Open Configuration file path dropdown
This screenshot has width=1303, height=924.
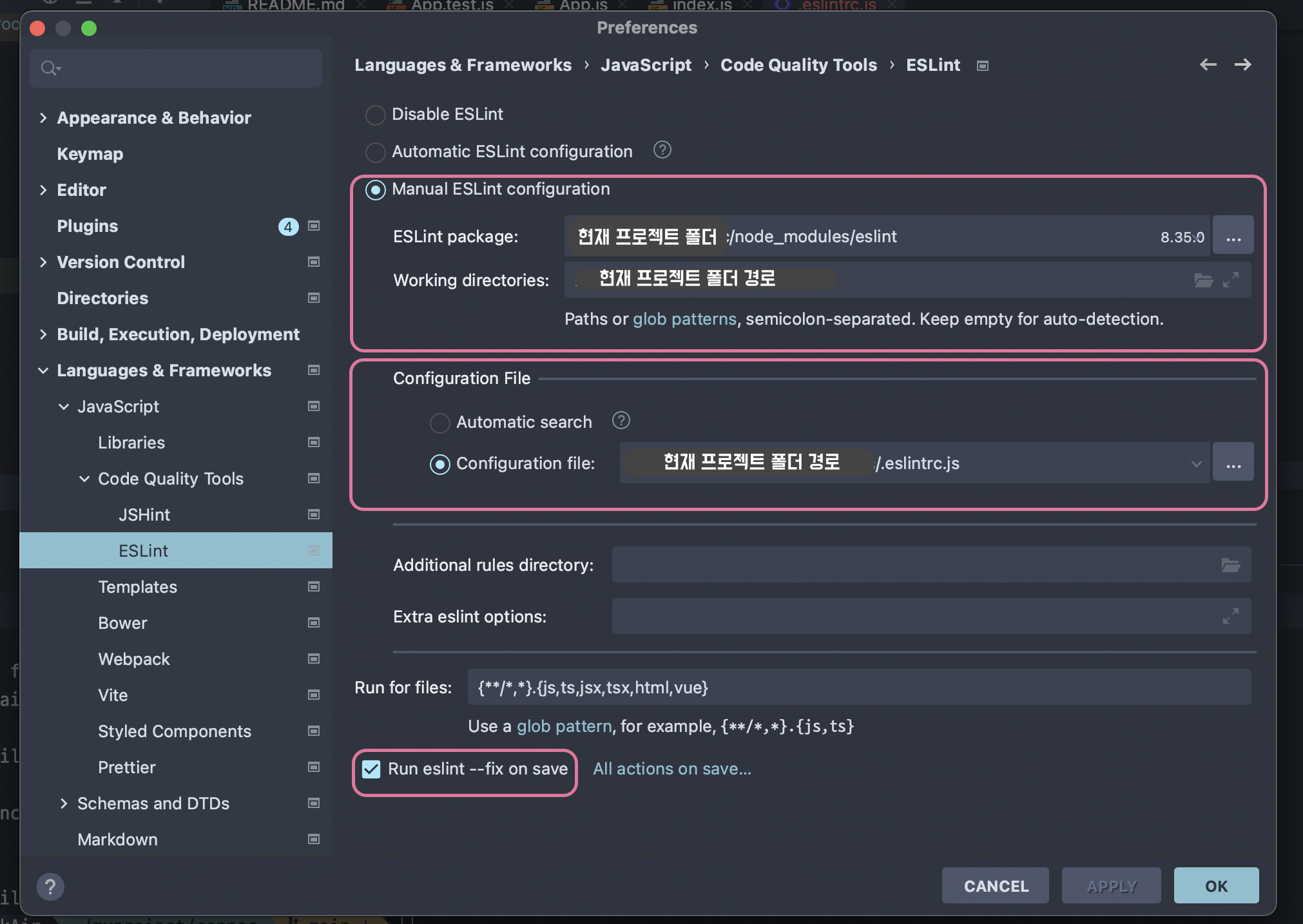[x=1196, y=463]
